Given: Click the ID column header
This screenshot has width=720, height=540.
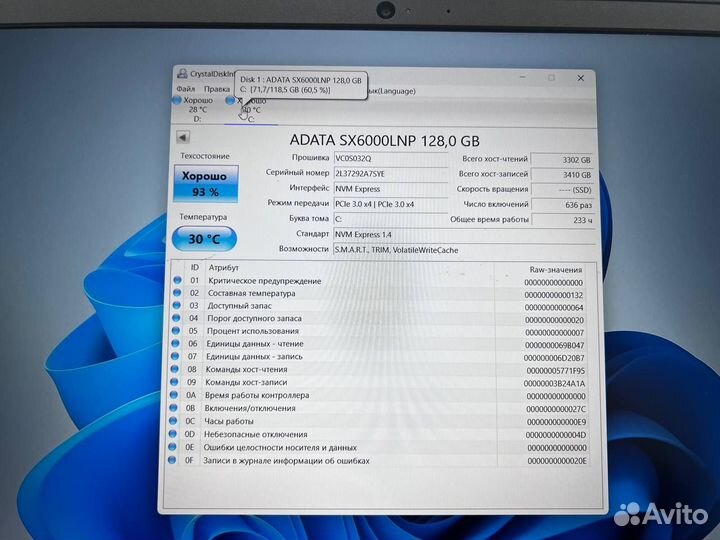Looking at the screenshot, I should (195, 267).
